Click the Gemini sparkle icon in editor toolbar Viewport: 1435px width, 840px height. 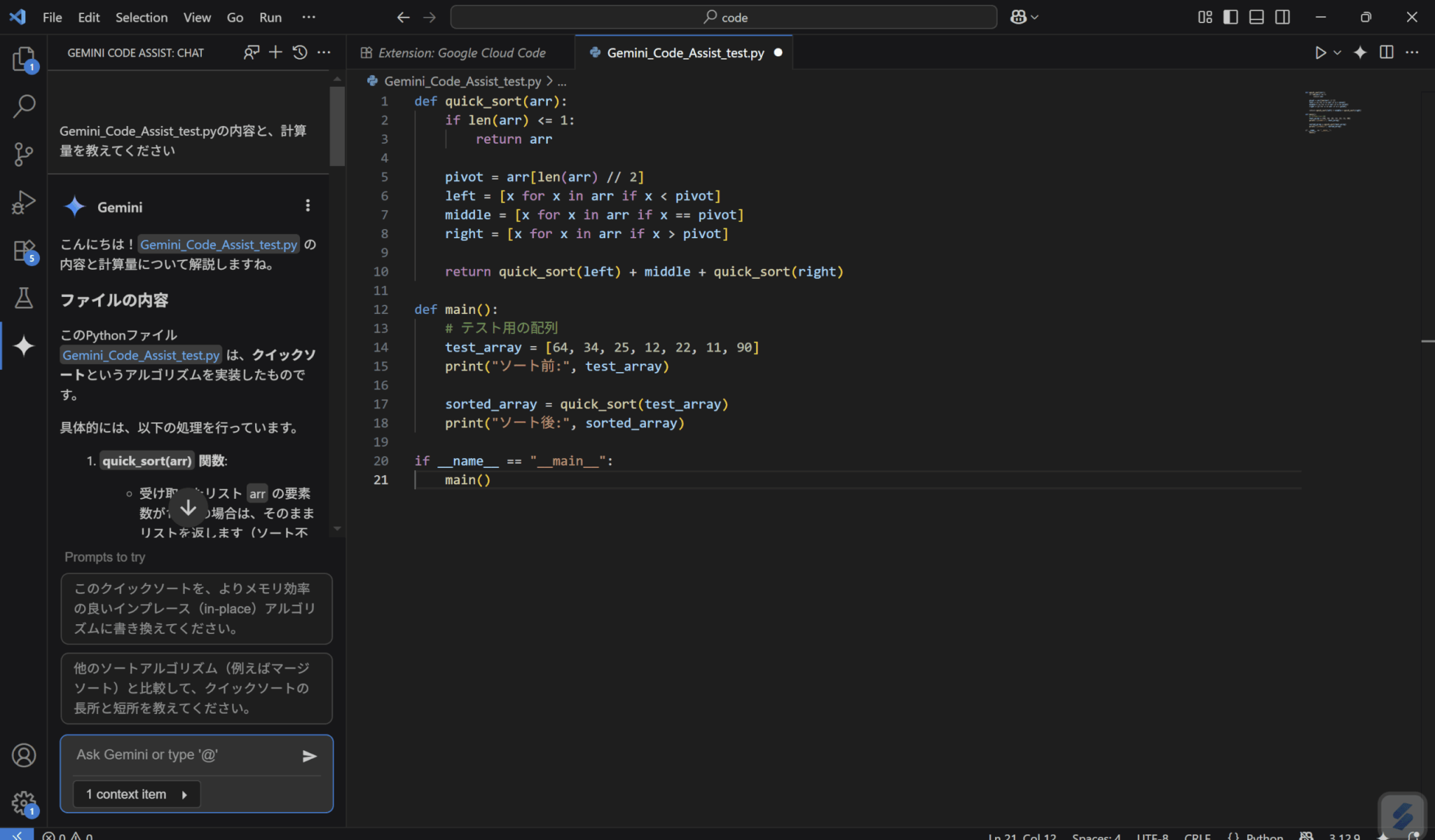1360,53
